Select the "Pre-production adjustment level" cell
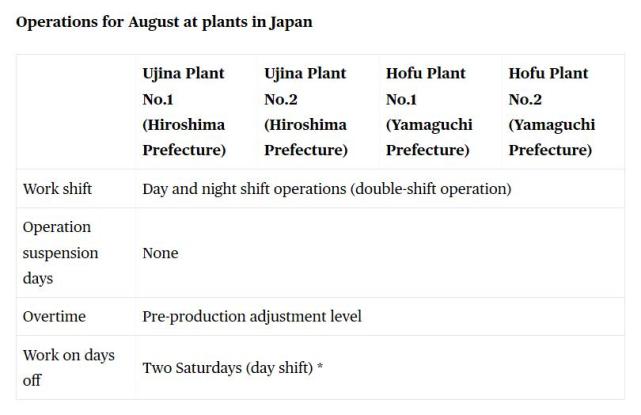Screen dimensions: 641x415 tap(252, 317)
